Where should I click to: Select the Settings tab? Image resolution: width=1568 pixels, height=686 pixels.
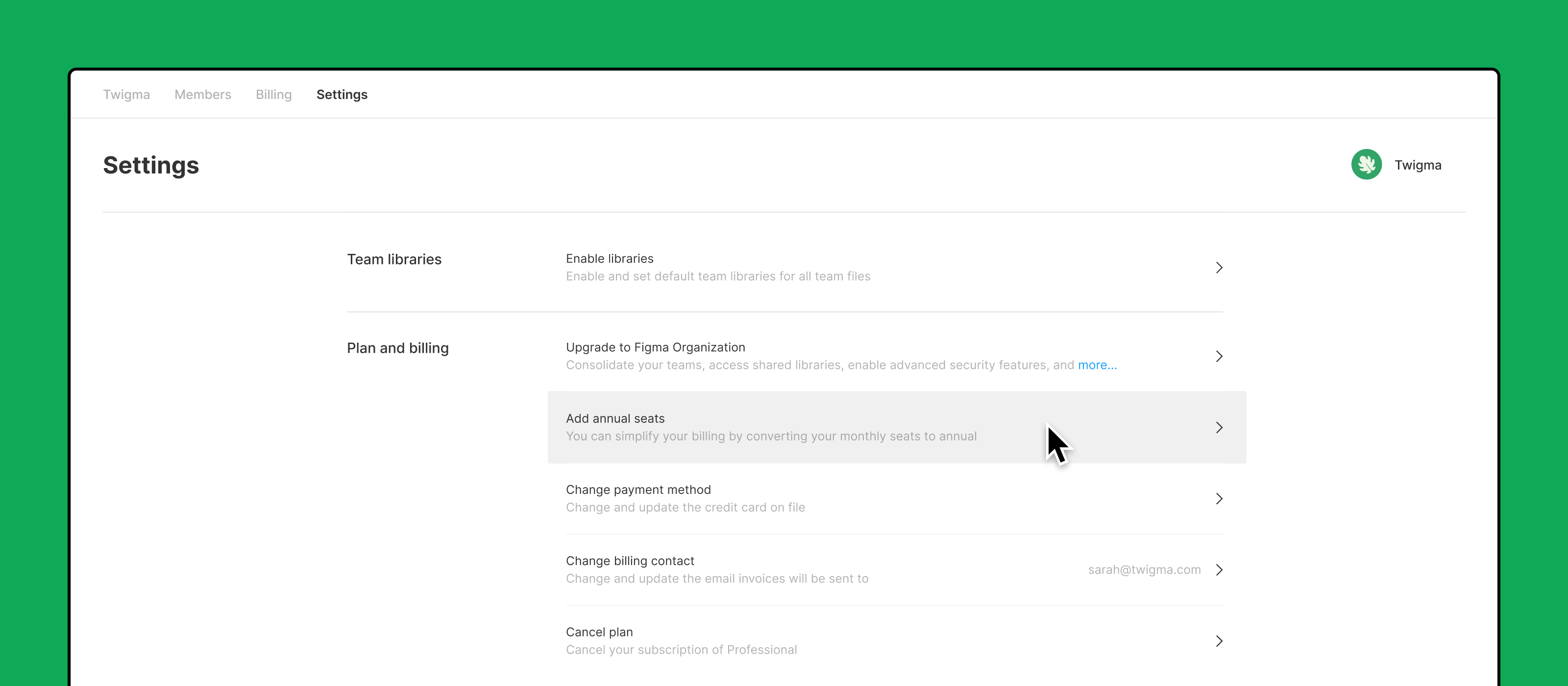pos(342,95)
